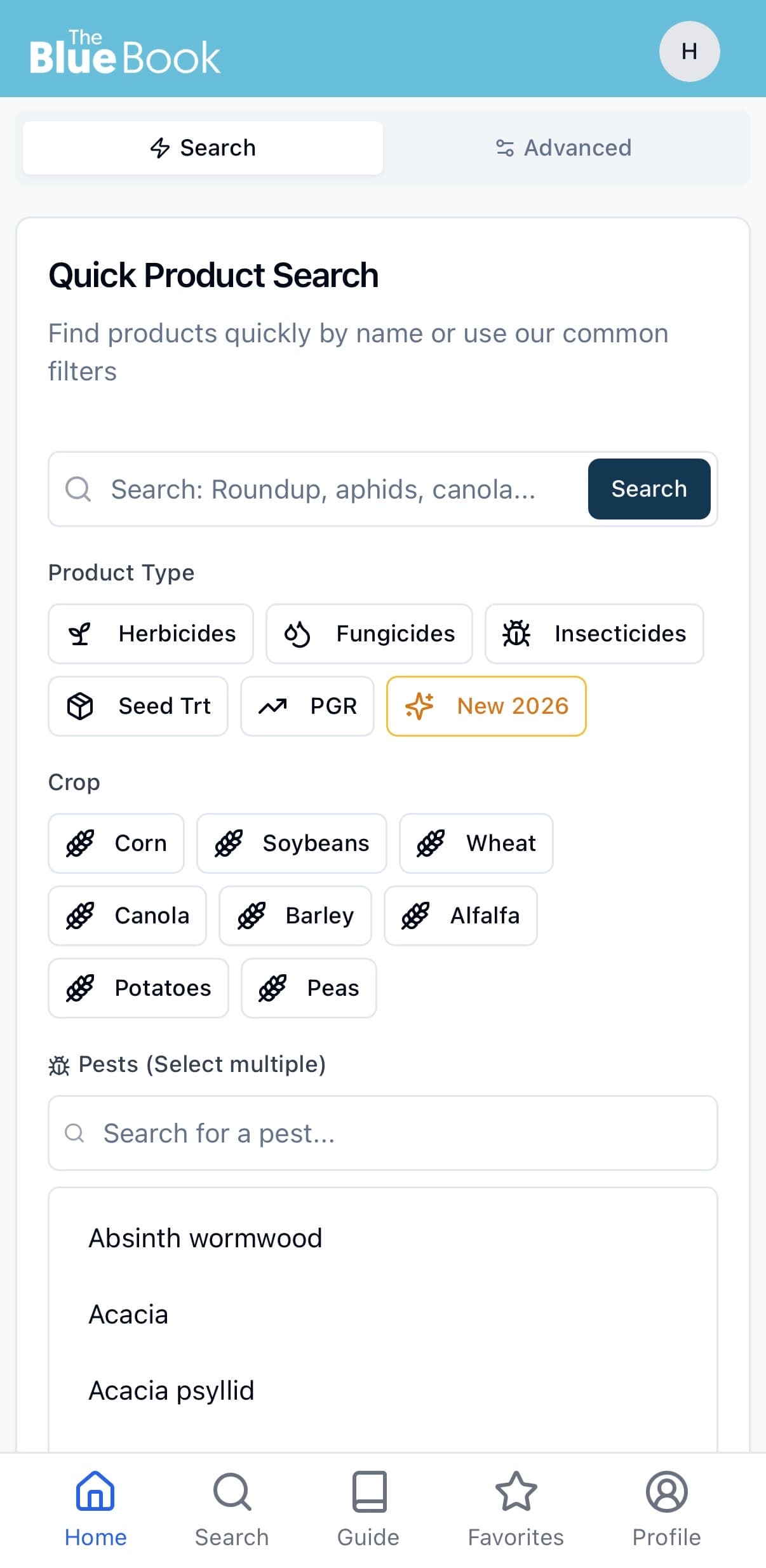Toggle the Fungicides filter button

coord(369,634)
